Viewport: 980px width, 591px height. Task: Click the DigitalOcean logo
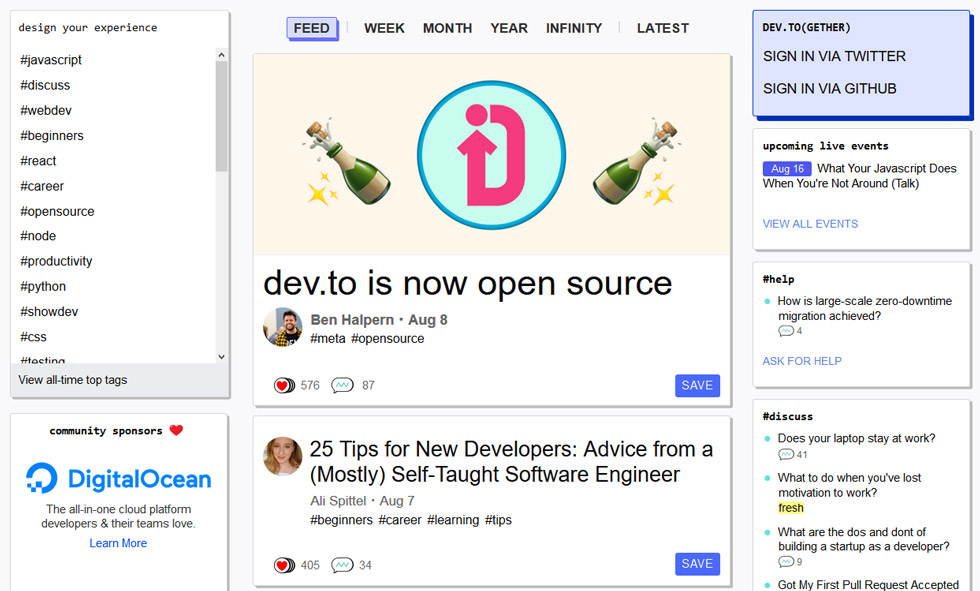118,479
